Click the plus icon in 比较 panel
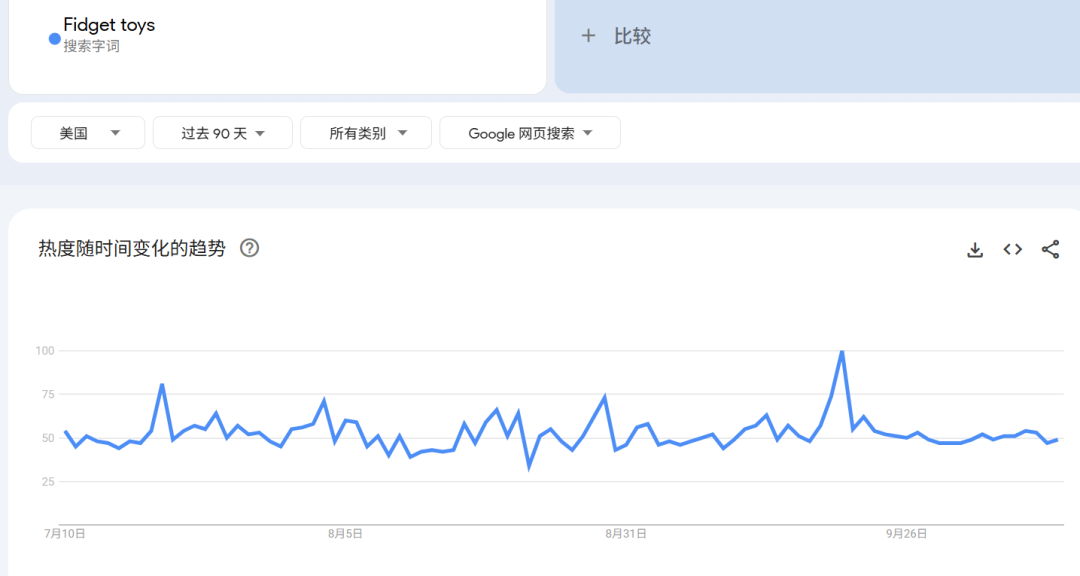1080x576 pixels. (x=588, y=36)
